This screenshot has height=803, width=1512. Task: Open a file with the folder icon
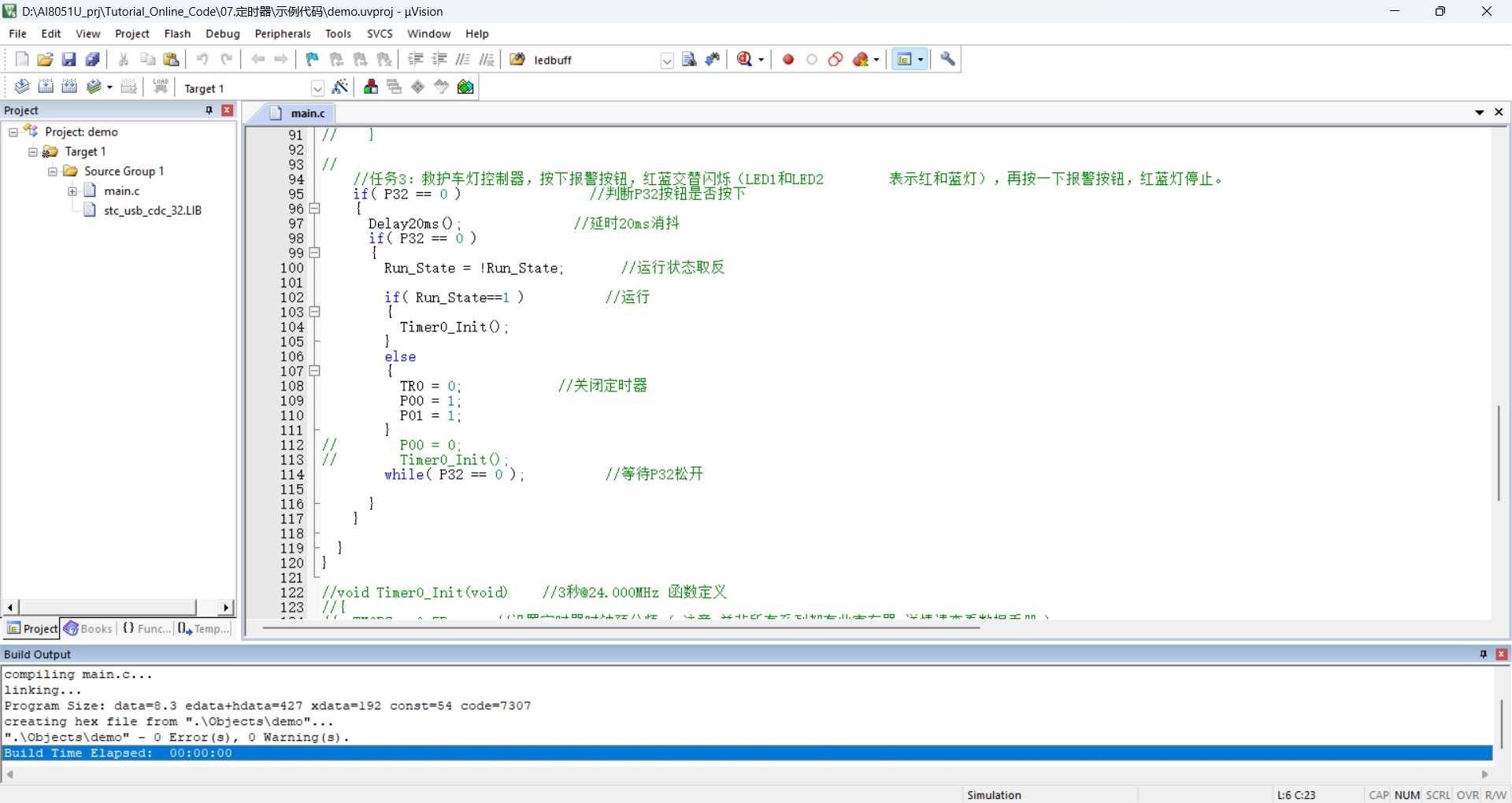coord(46,59)
